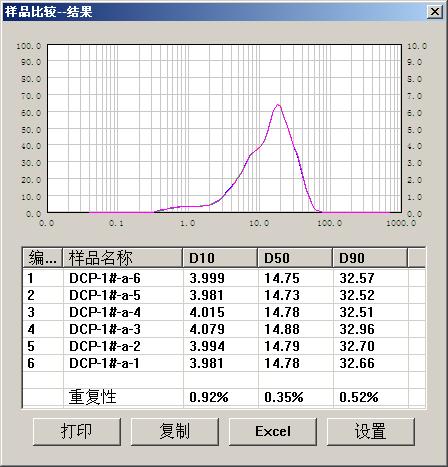The width and height of the screenshot is (448, 467).
Task: Click the D10 repeatability value 0.92%
Action: [209, 397]
